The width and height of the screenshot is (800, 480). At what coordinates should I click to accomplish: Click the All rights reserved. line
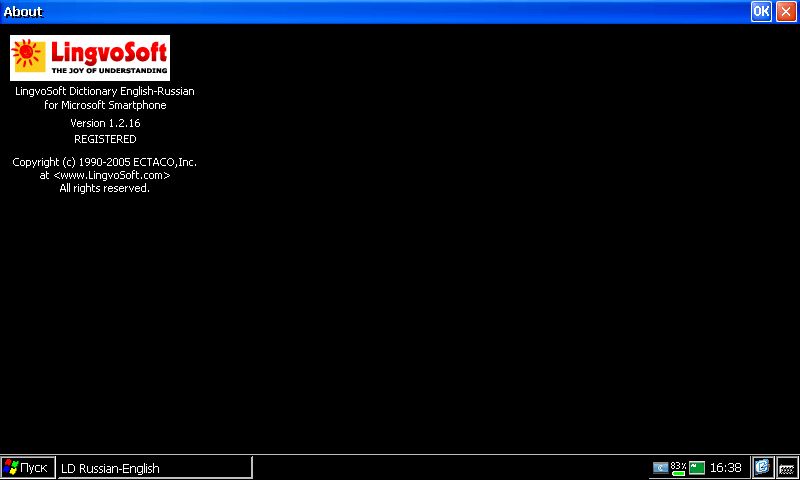pos(105,188)
